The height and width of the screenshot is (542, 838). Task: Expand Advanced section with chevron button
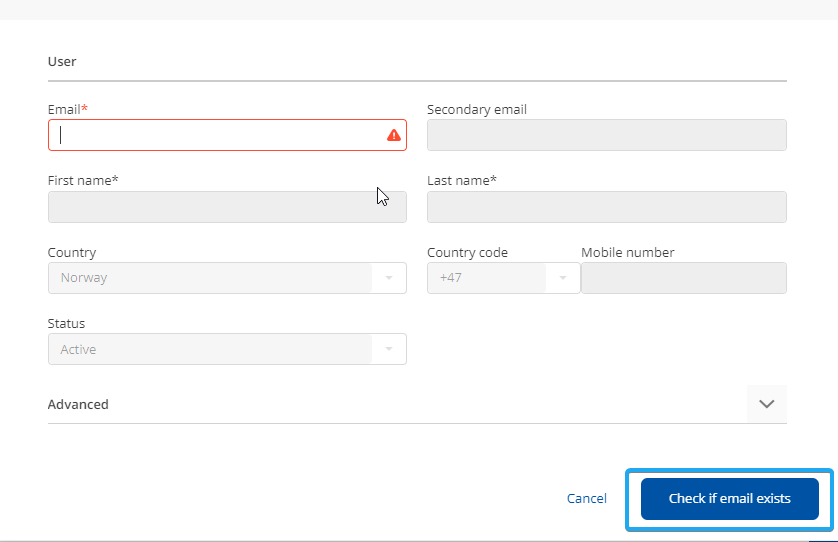tap(766, 404)
